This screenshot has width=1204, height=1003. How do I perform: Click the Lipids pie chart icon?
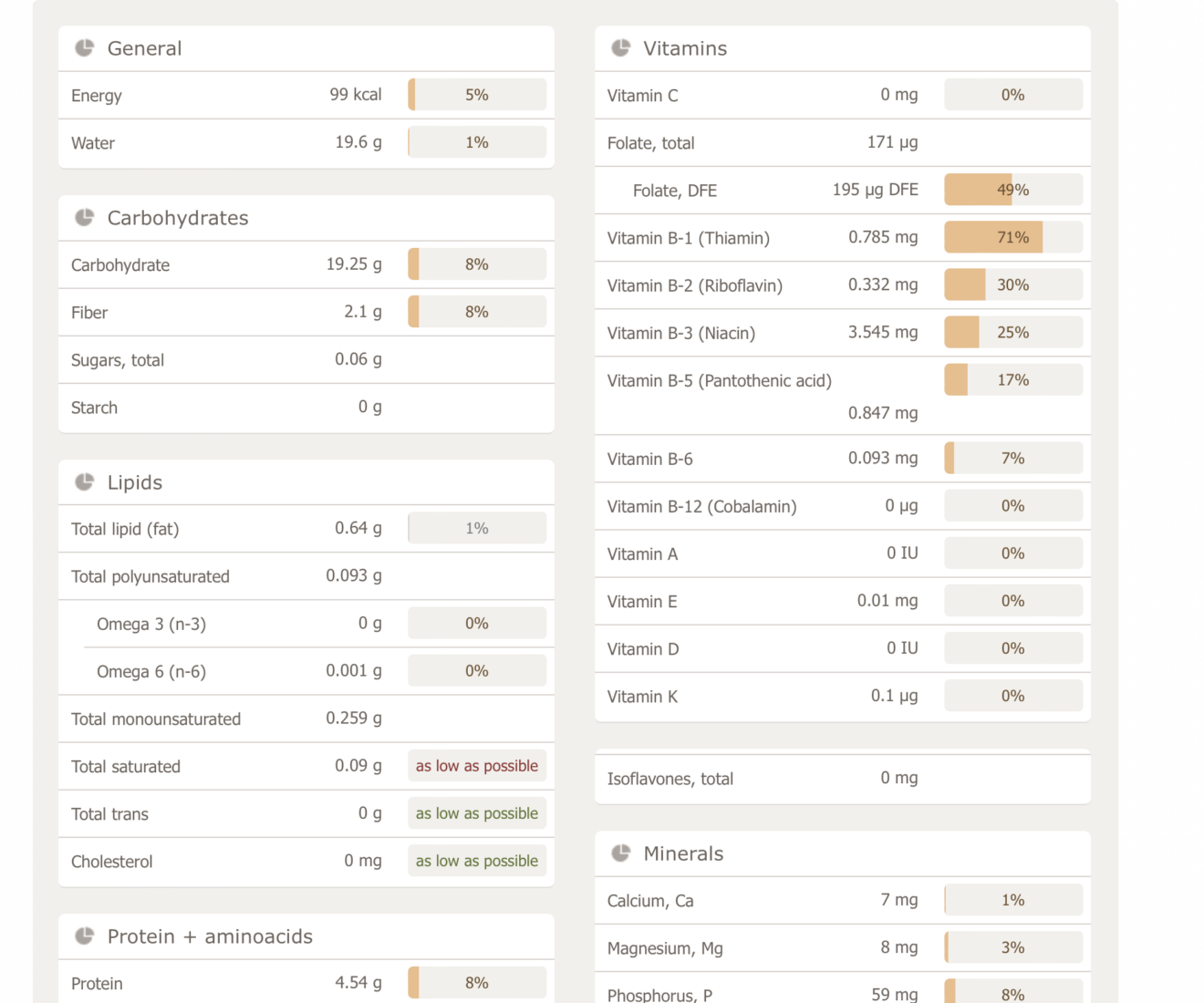83,481
